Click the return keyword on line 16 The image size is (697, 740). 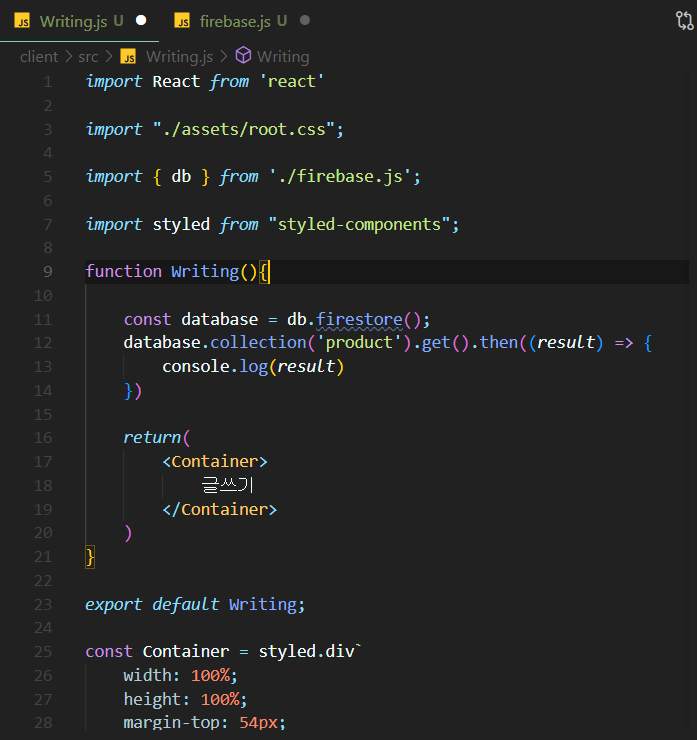152,437
